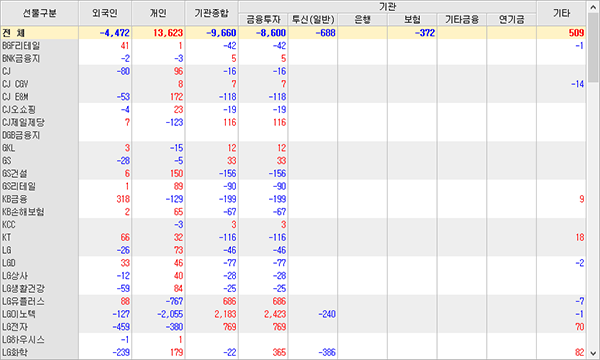Image resolution: width=600 pixels, height=360 pixels.
Task: Click the 투신(일반) column header
Action: [x=313, y=20]
